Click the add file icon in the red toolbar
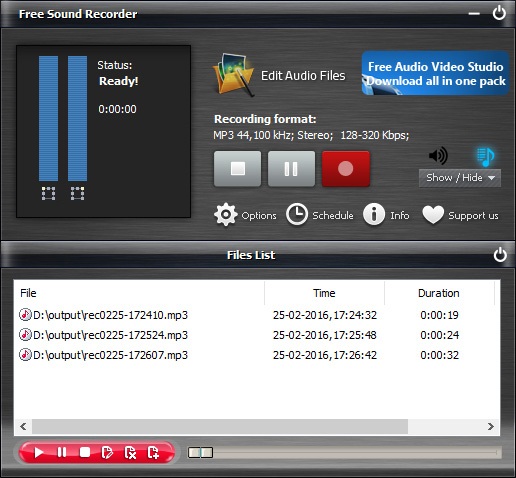516x478 pixels. click(x=153, y=452)
